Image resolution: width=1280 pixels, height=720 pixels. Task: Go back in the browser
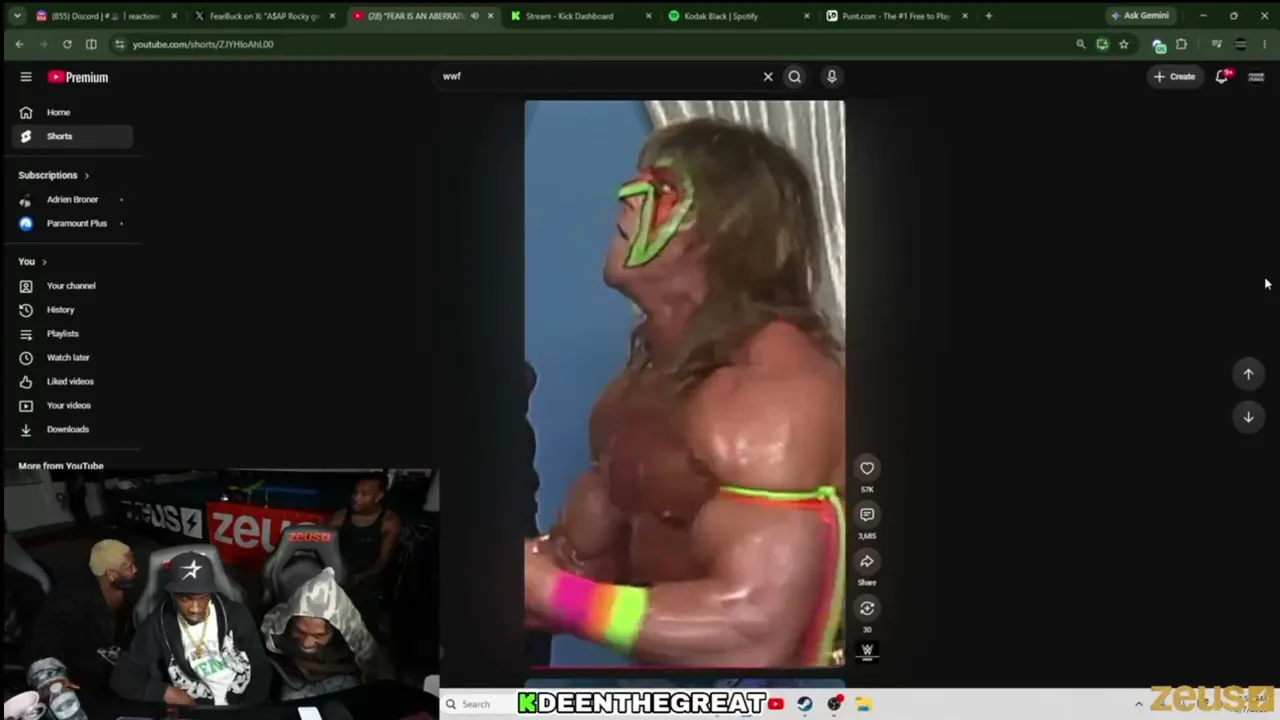point(19,44)
